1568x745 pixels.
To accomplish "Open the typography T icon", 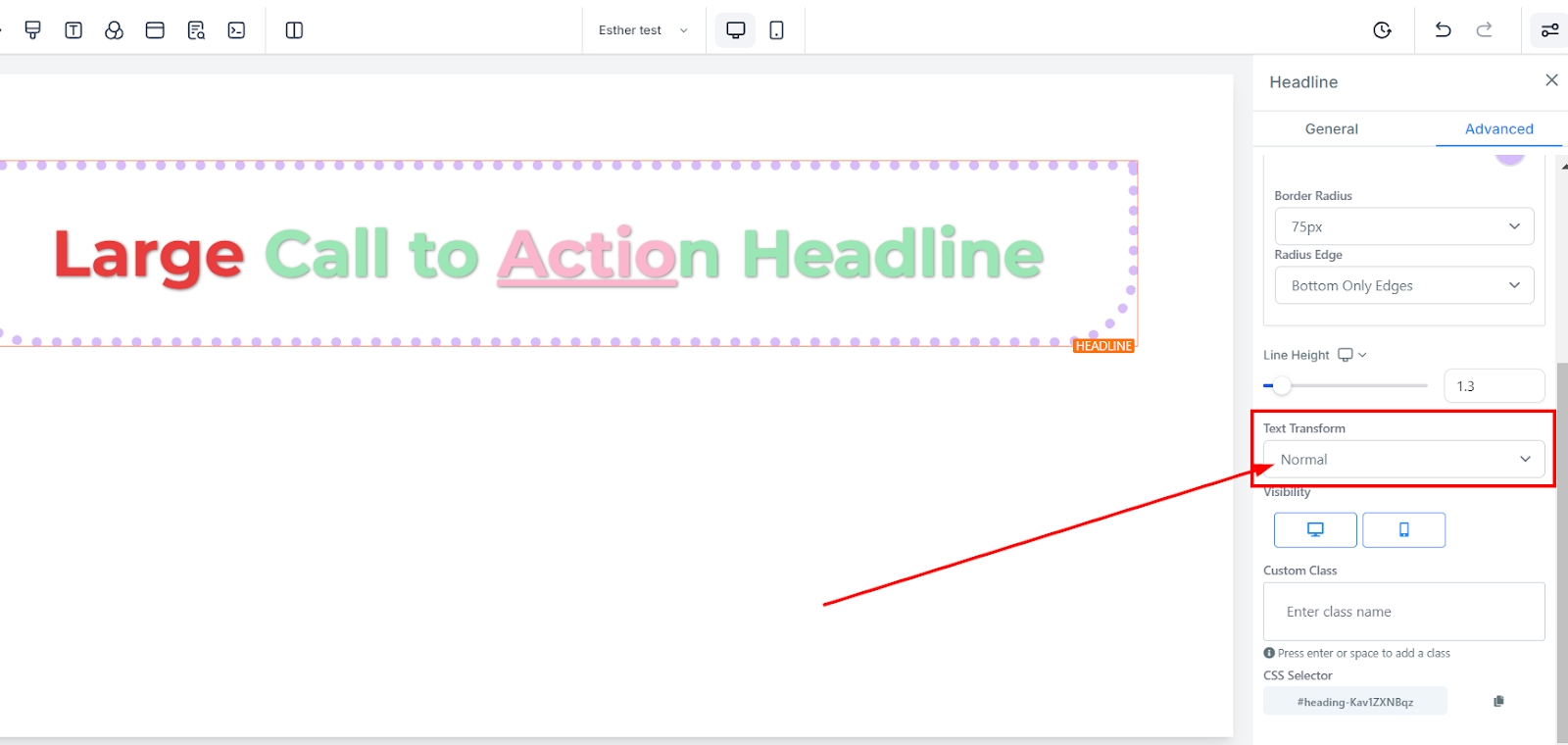I will pyautogui.click(x=73, y=30).
